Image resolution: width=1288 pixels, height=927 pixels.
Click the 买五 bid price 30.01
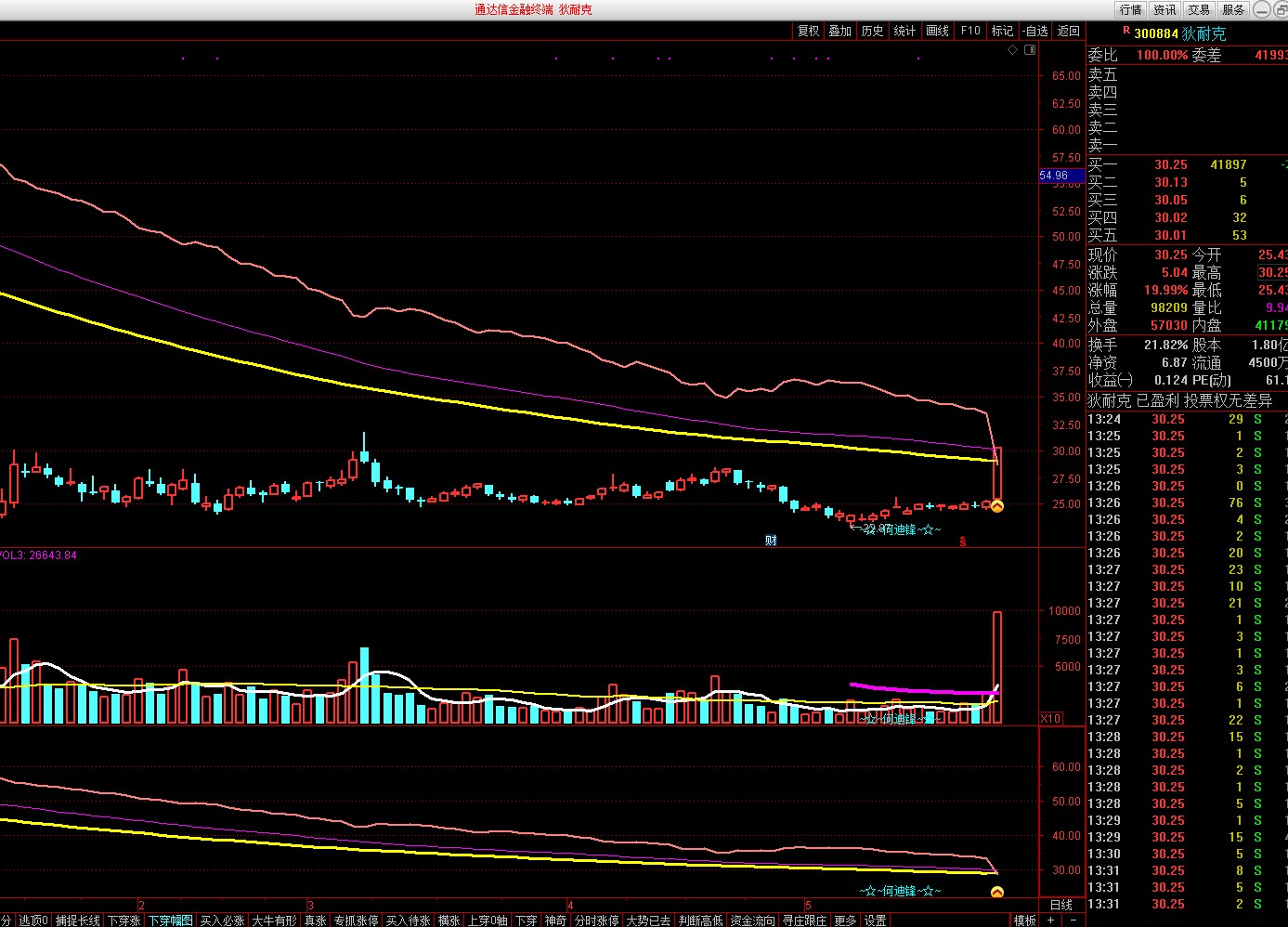tap(1171, 235)
